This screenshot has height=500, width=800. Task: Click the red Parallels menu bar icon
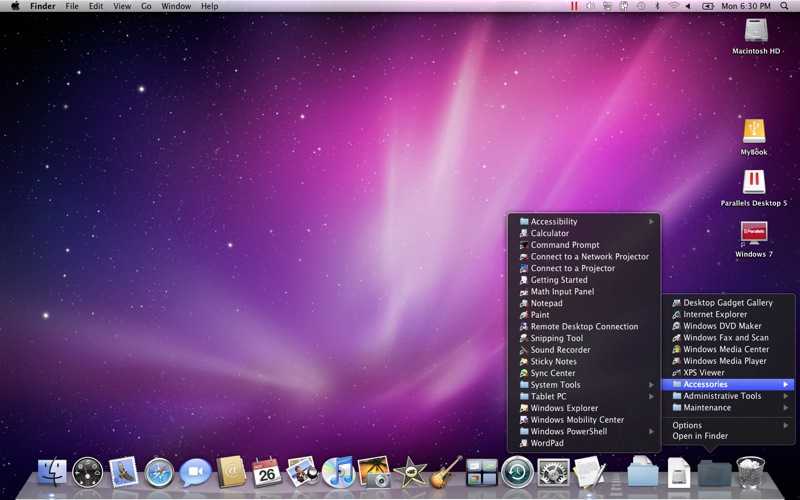[x=574, y=6]
